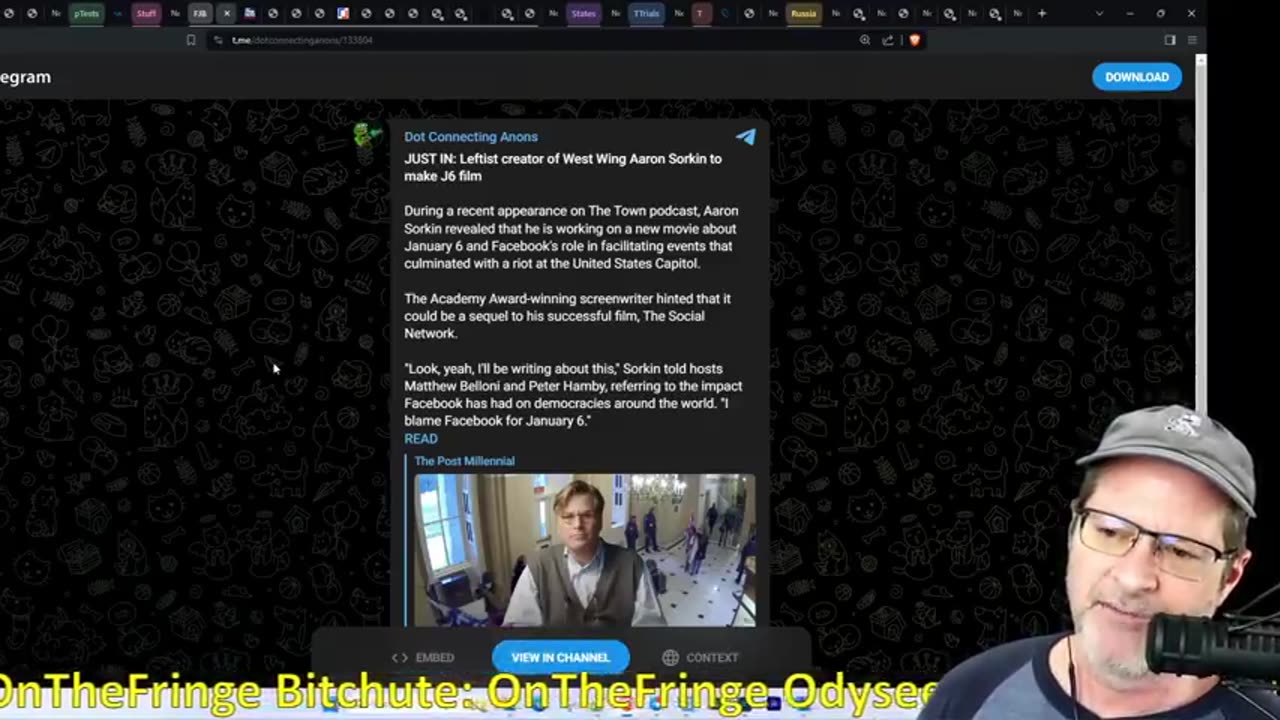Click the 'During a recent appearance' paragraph
1280x720 pixels.
point(571,237)
